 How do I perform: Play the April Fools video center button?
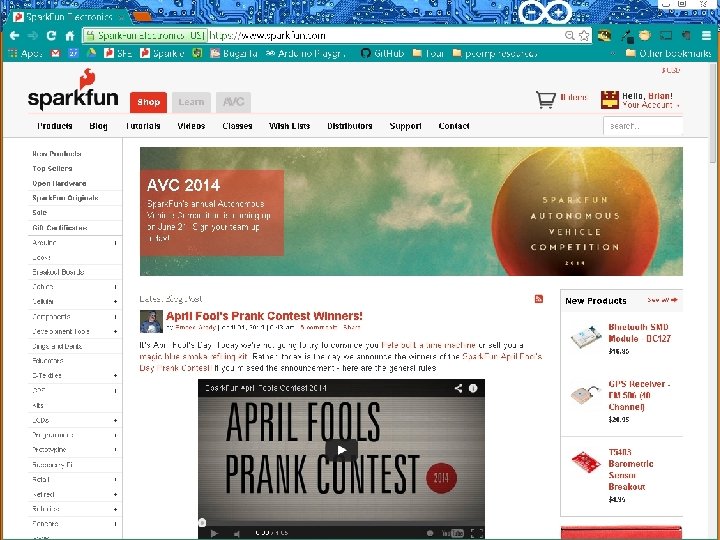pyautogui.click(x=341, y=450)
